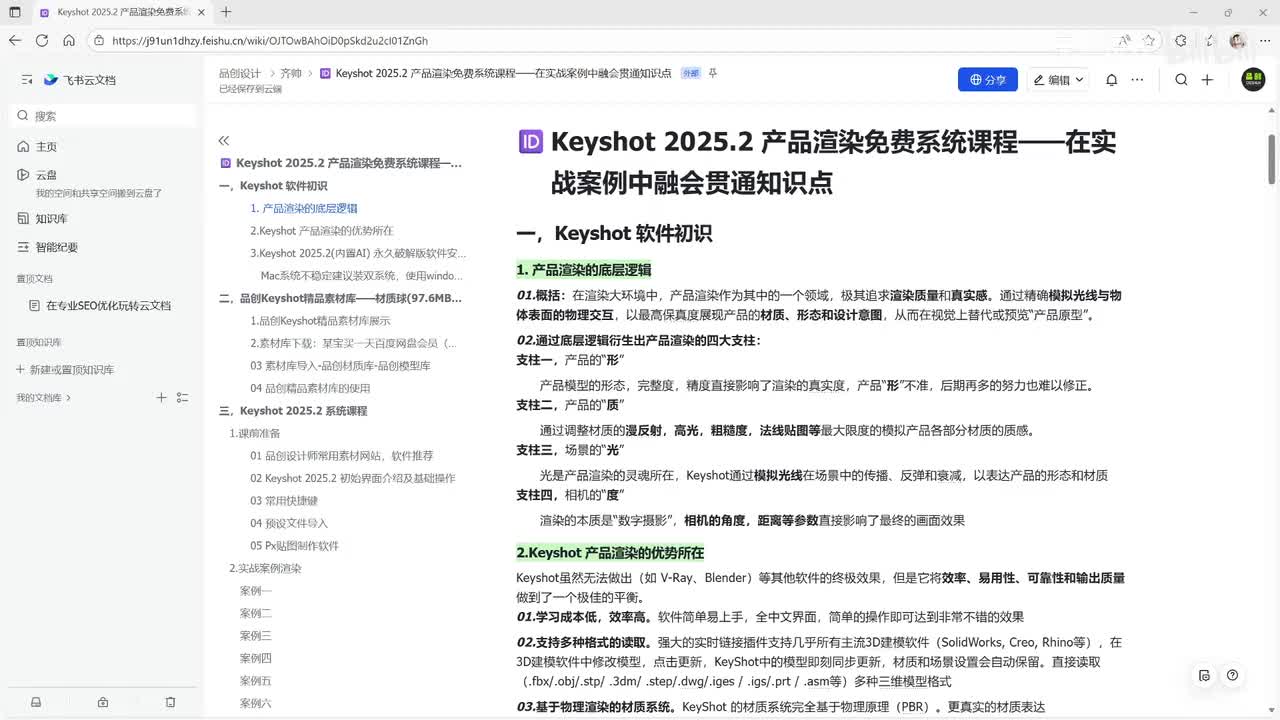Click the purple doc icon beside main title
The width and height of the screenshot is (1280, 720).
(531, 142)
